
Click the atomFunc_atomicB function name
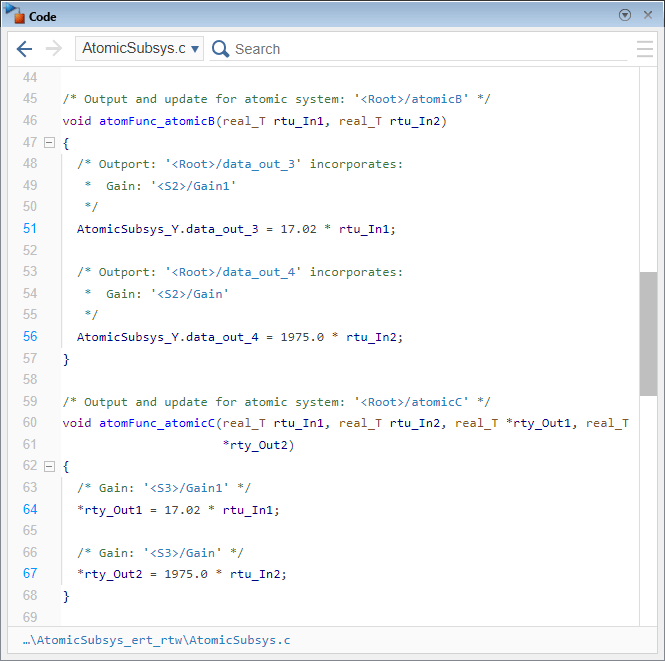click(x=157, y=121)
